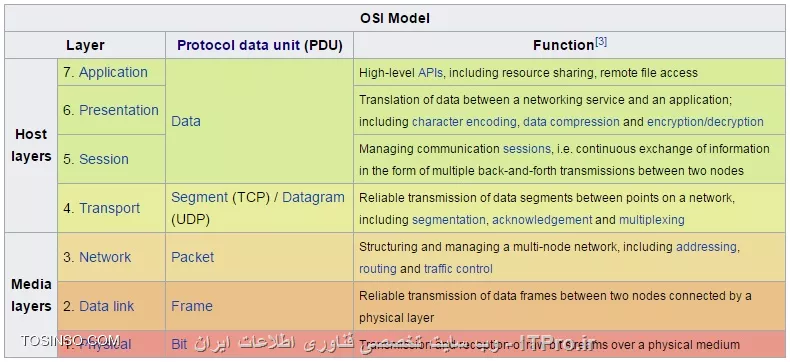This screenshot has width=790, height=362.
Task: Follow the character encoding link
Action: click(x=464, y=122)
